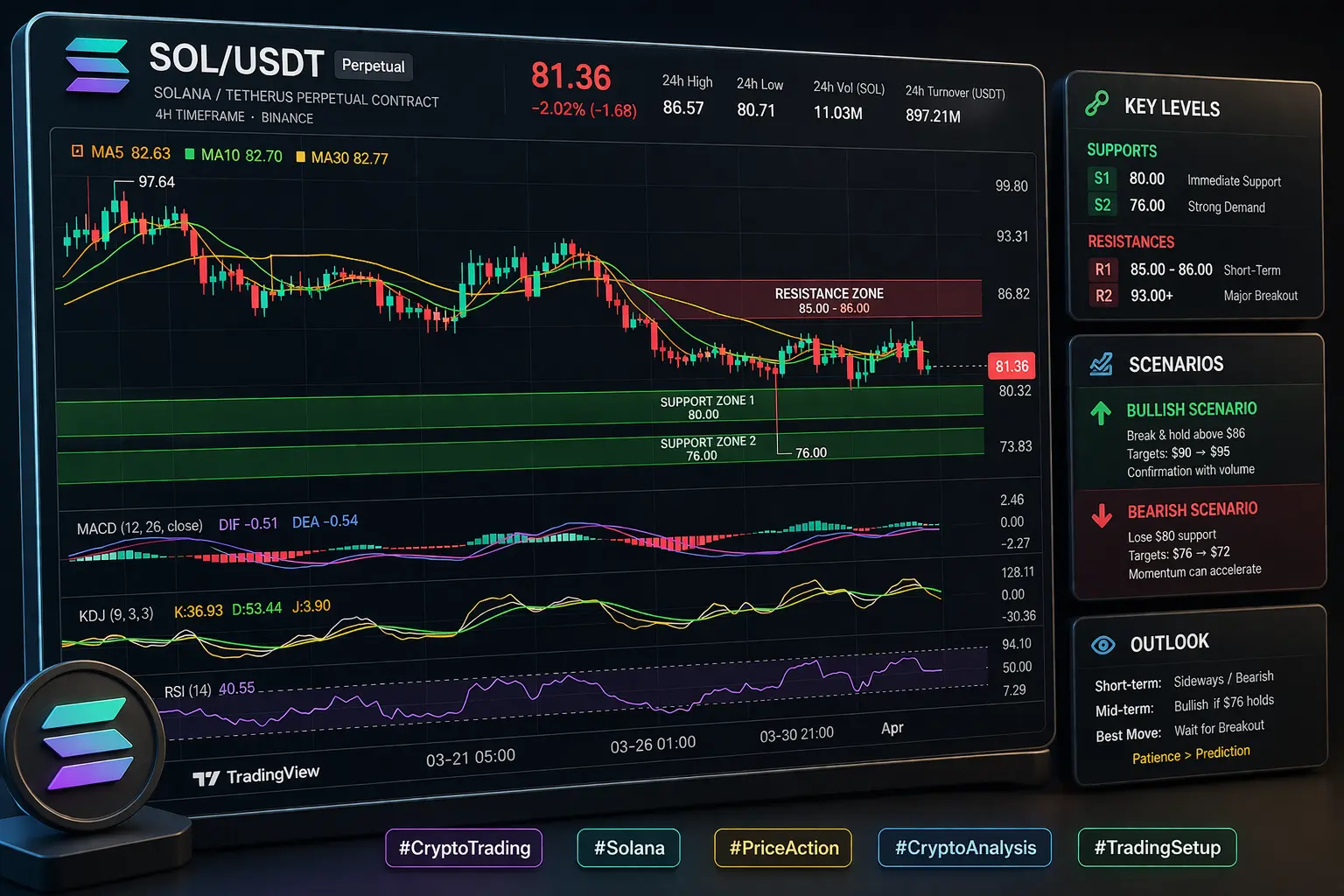Image resolution: width=1344 pixels, height=896 pixels.
Task: Click the yellow MA30 color square
Action: [x=301, y=157]
